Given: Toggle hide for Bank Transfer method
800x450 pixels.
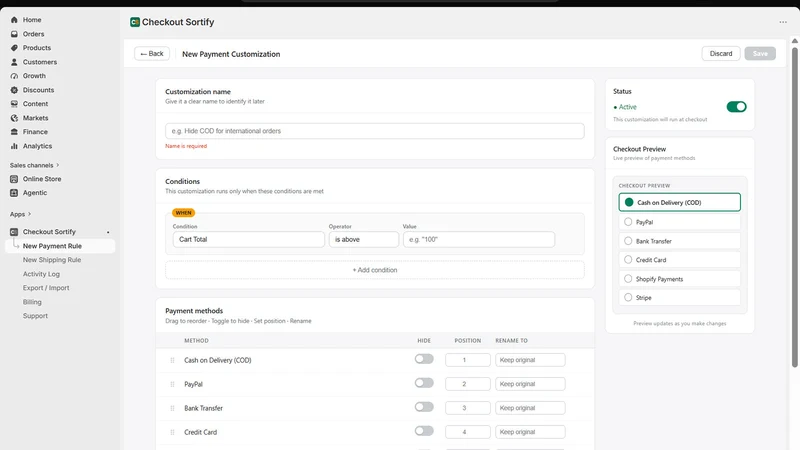Looking at the screenshot, I should (424, 407).
